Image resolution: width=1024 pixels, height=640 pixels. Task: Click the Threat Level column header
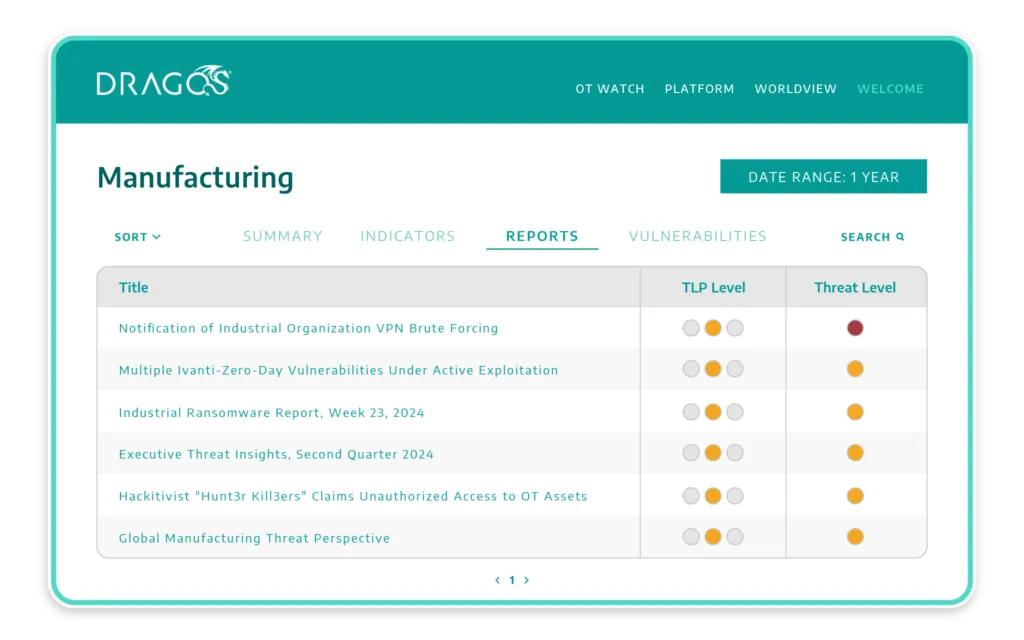pos(855,287)
